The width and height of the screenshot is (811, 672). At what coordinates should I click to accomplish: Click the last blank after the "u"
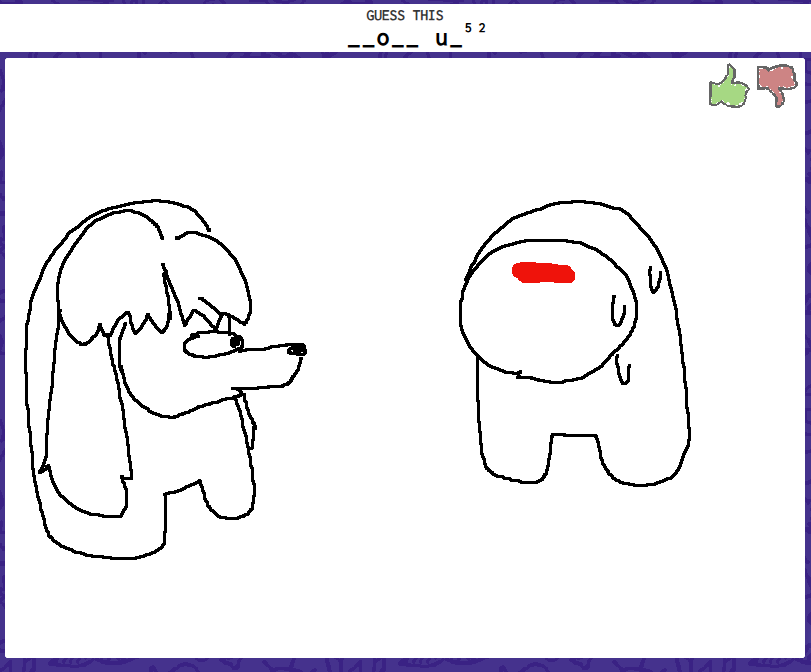coord(456,43)
